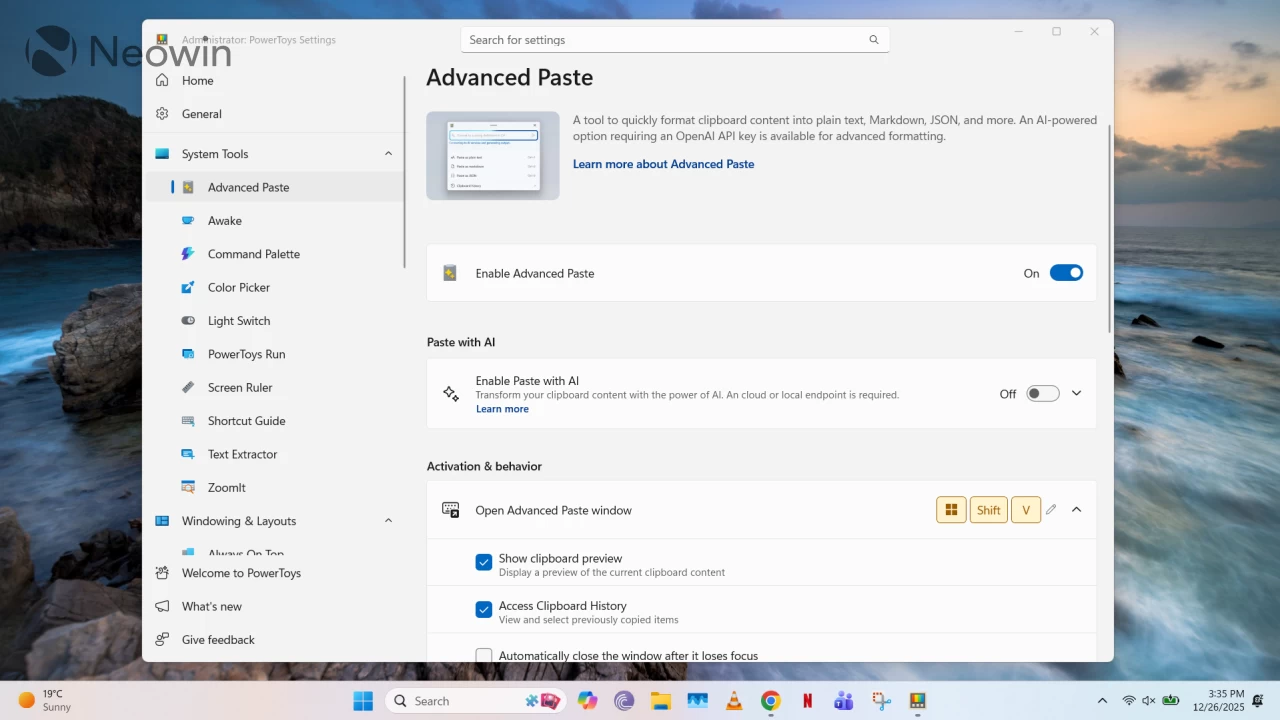
Task: Click the Win key shortcut badge
Action: tap(951, 510)
